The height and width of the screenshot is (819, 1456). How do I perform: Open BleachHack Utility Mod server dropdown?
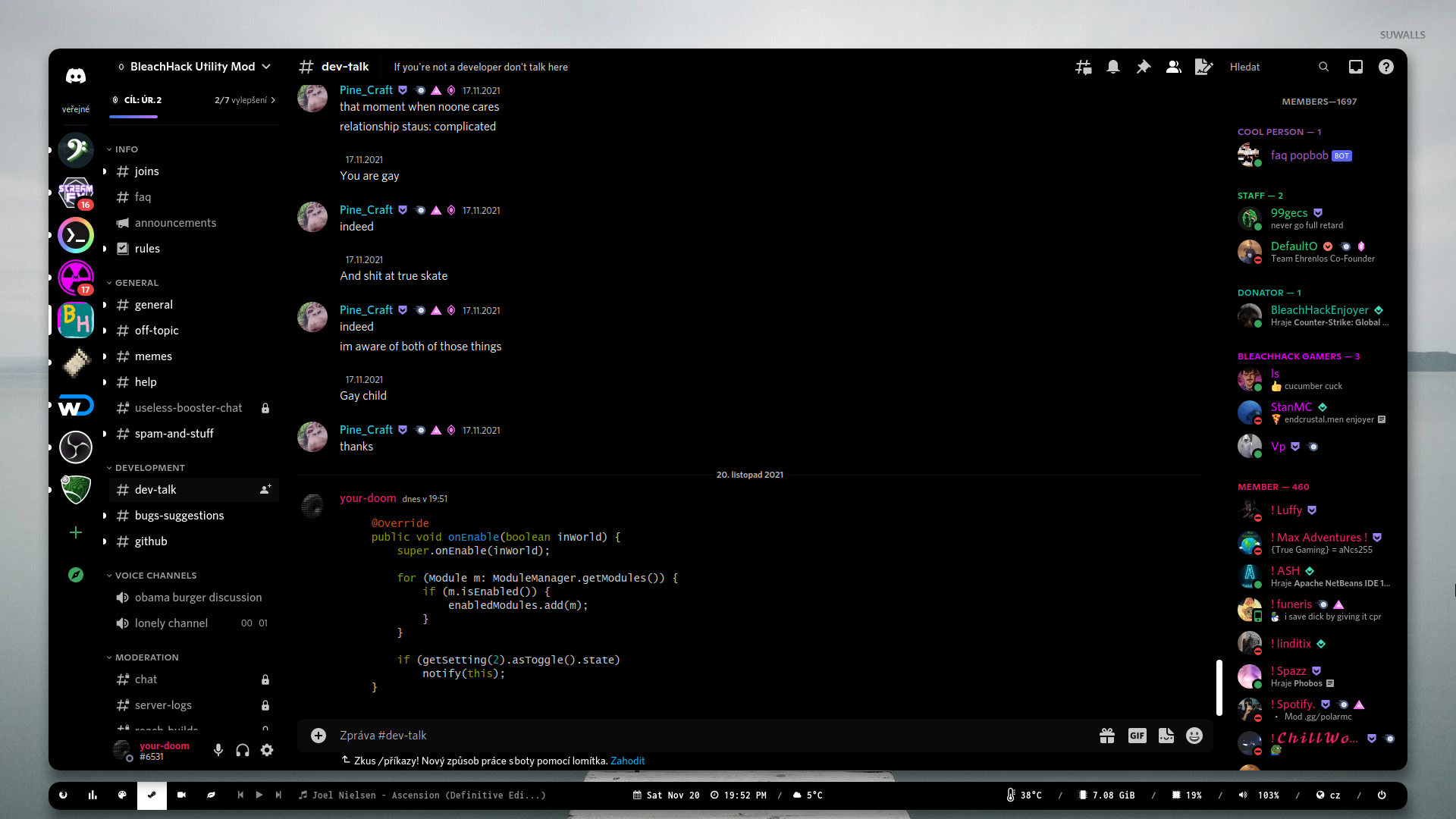(x=193, y=67)
